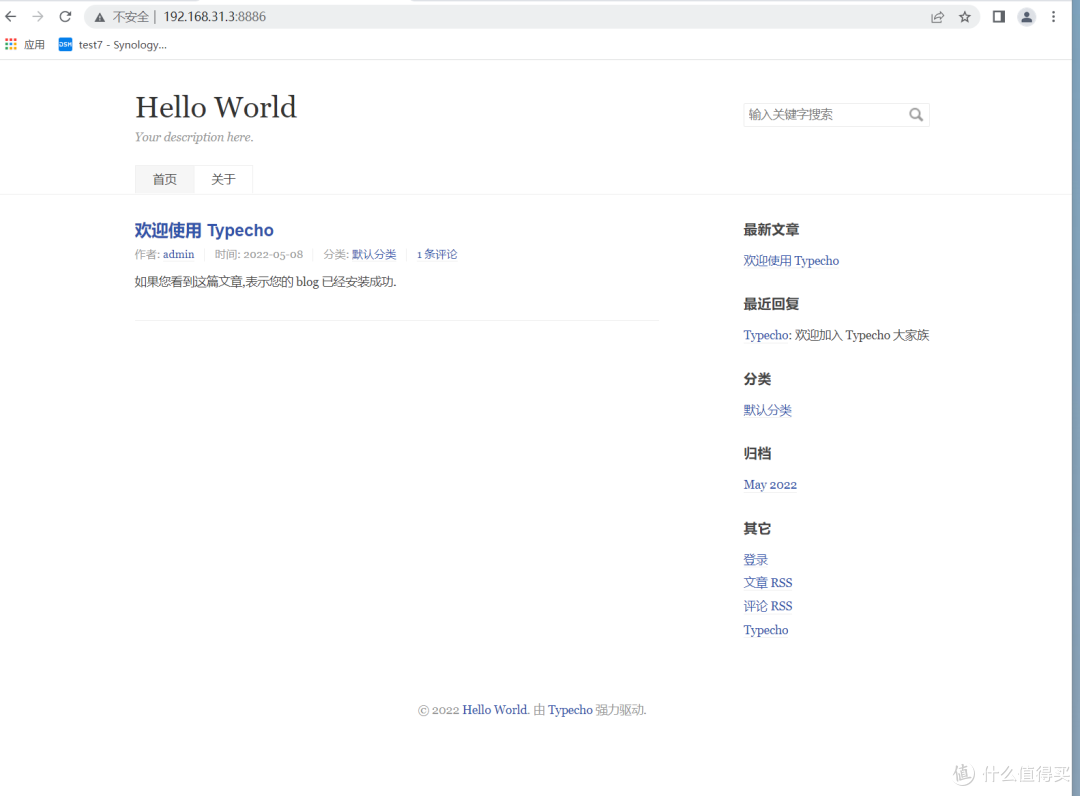
Task: Click the browser reload icon
Action: coord(65,16)
